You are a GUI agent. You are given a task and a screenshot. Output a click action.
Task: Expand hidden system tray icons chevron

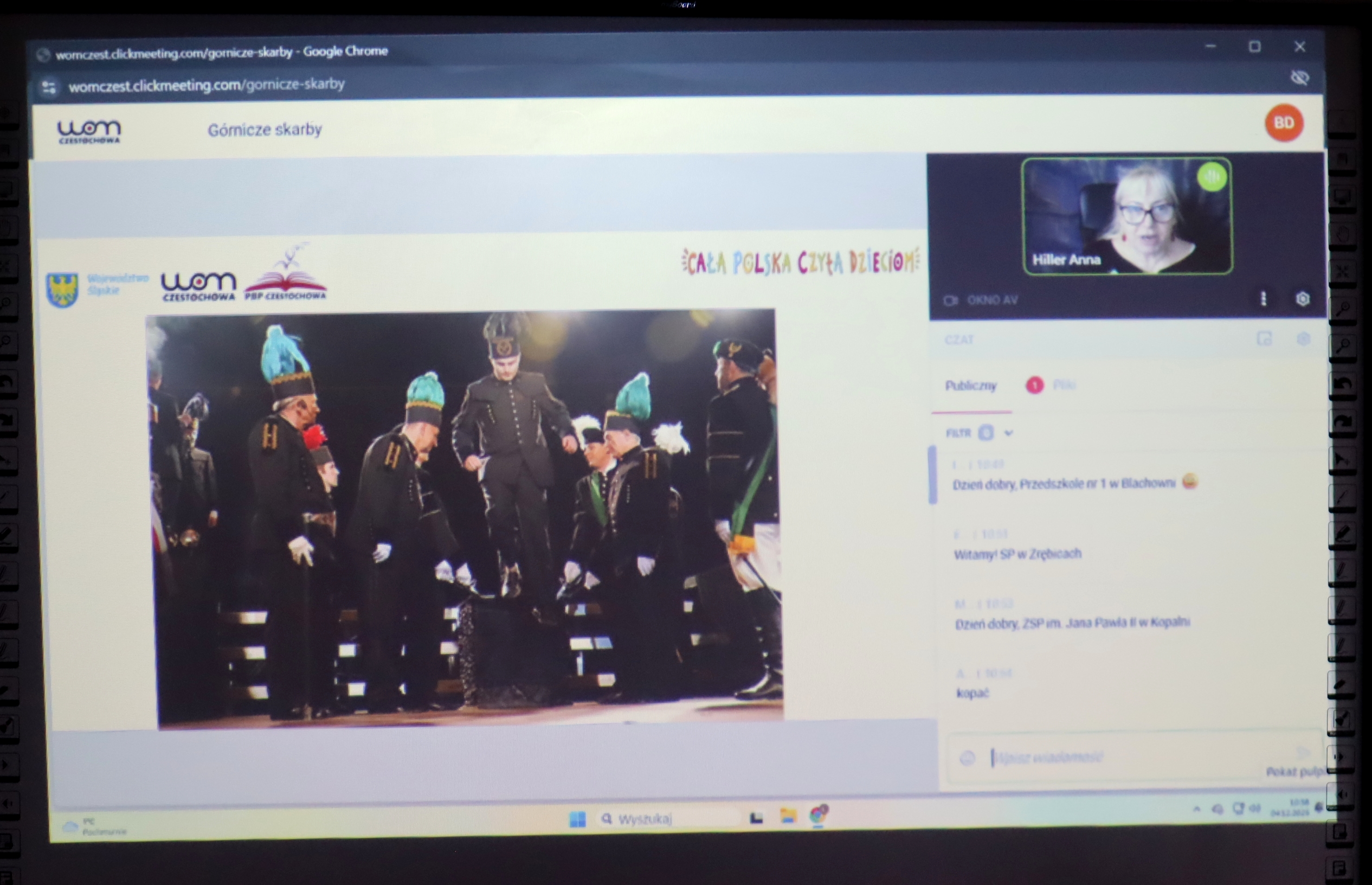point(1196,809)
